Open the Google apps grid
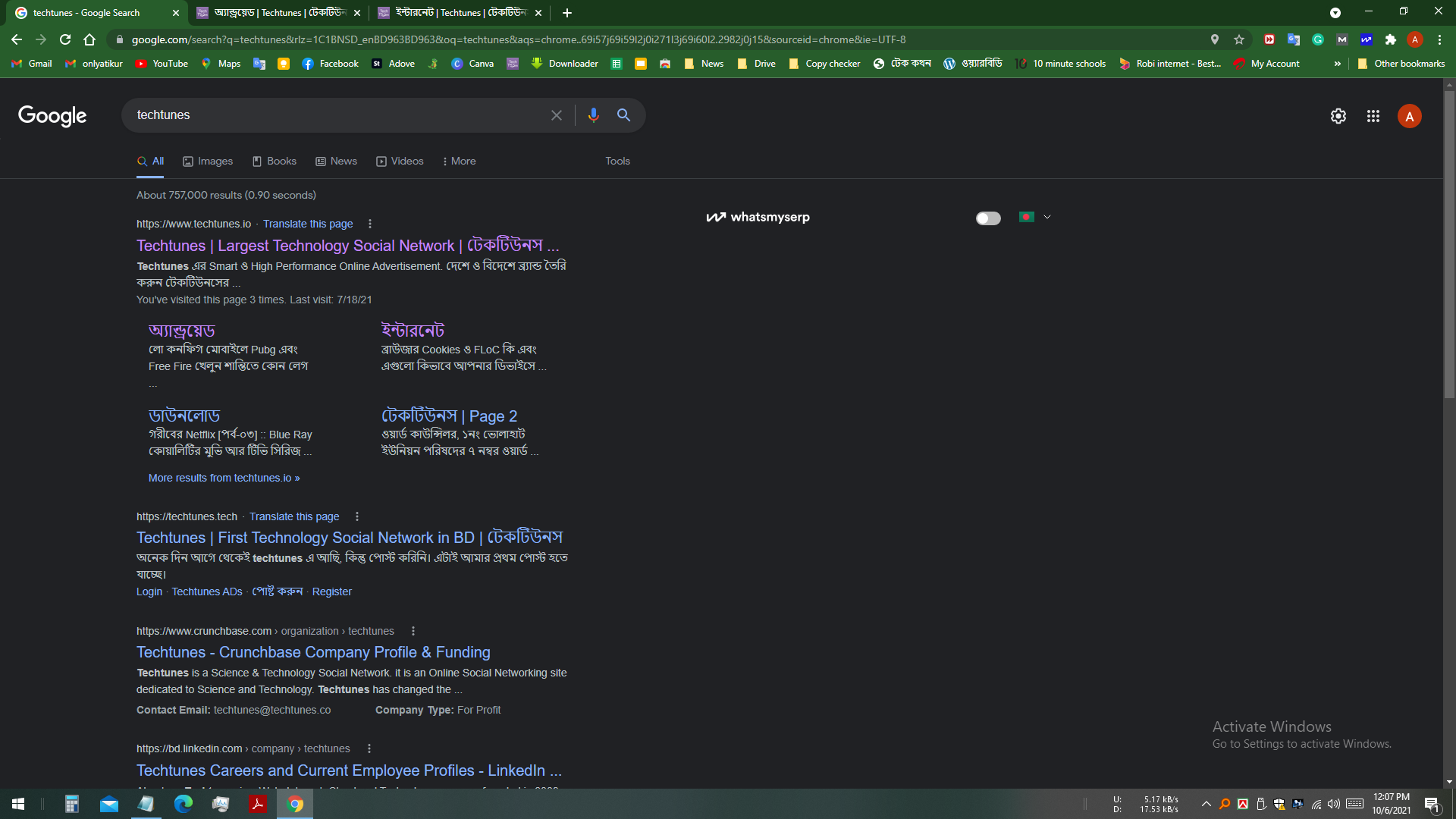Viewport: 1456px width, 819px height. tap(1373, 116)
